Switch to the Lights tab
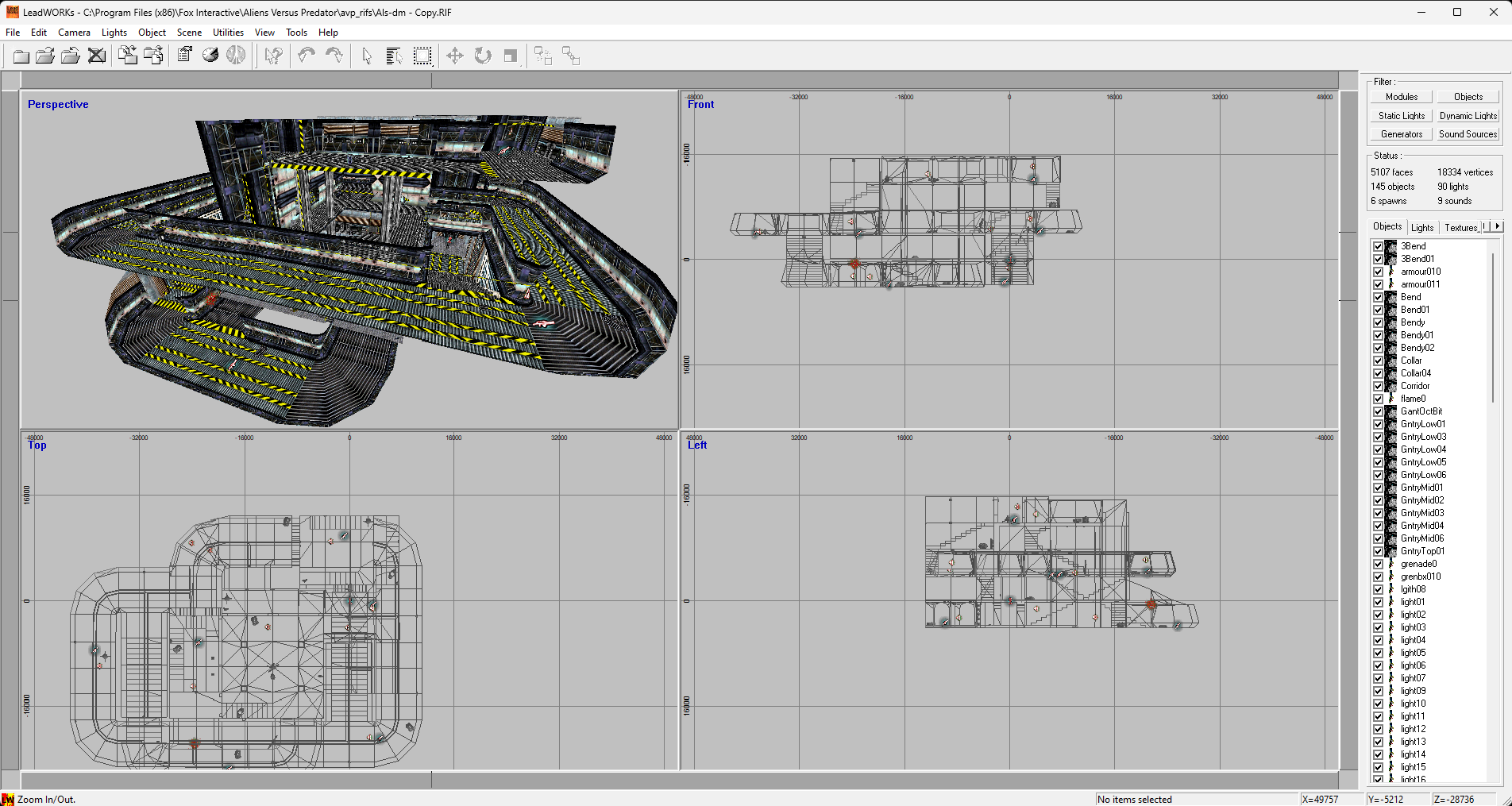Screen dimensions: 1512x806 coord(1422,228)
